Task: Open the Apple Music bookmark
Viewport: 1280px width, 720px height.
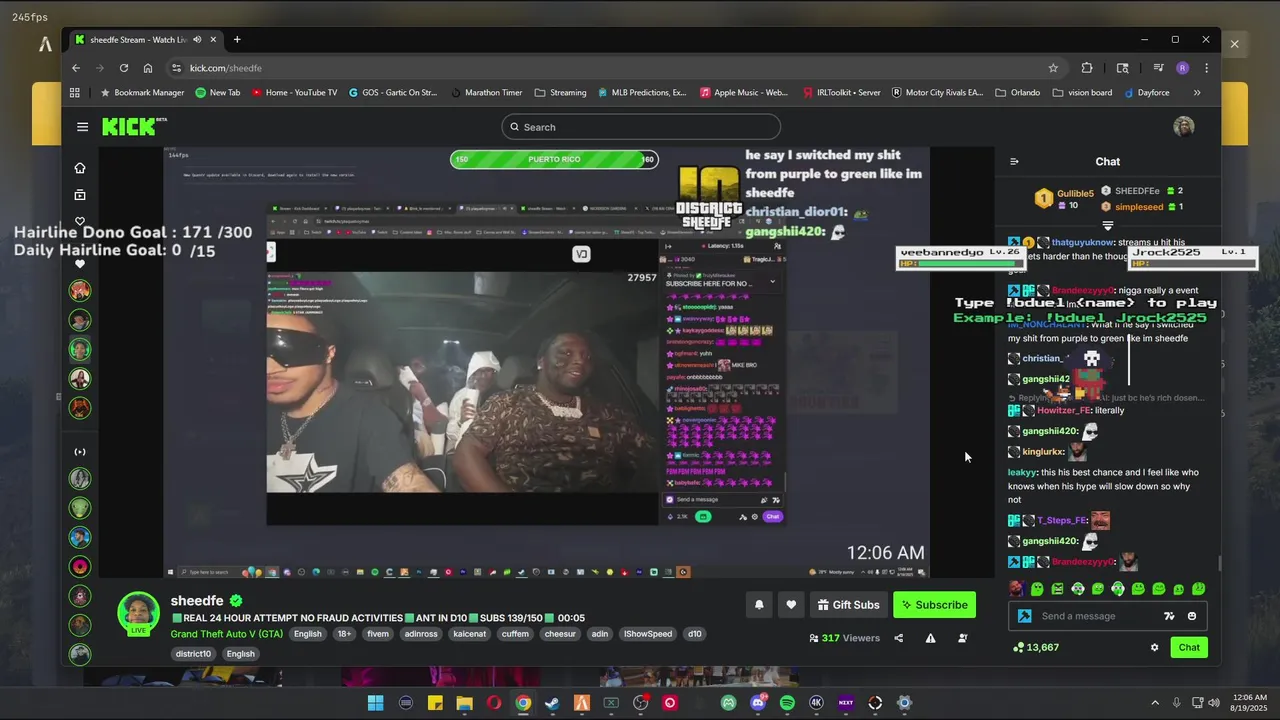Action: (744, 93)
